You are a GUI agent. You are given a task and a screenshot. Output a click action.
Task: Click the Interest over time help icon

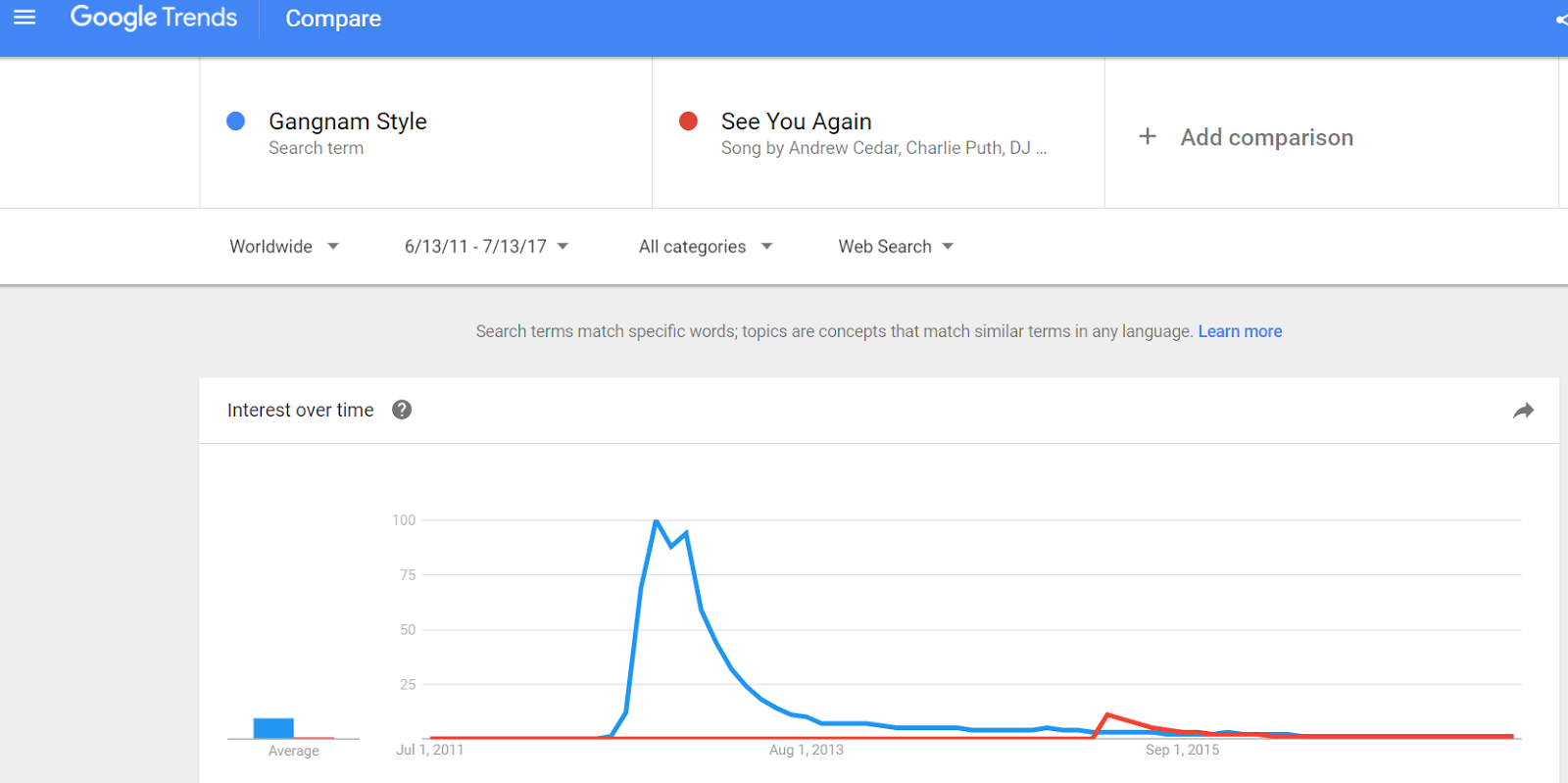point(402,410)
